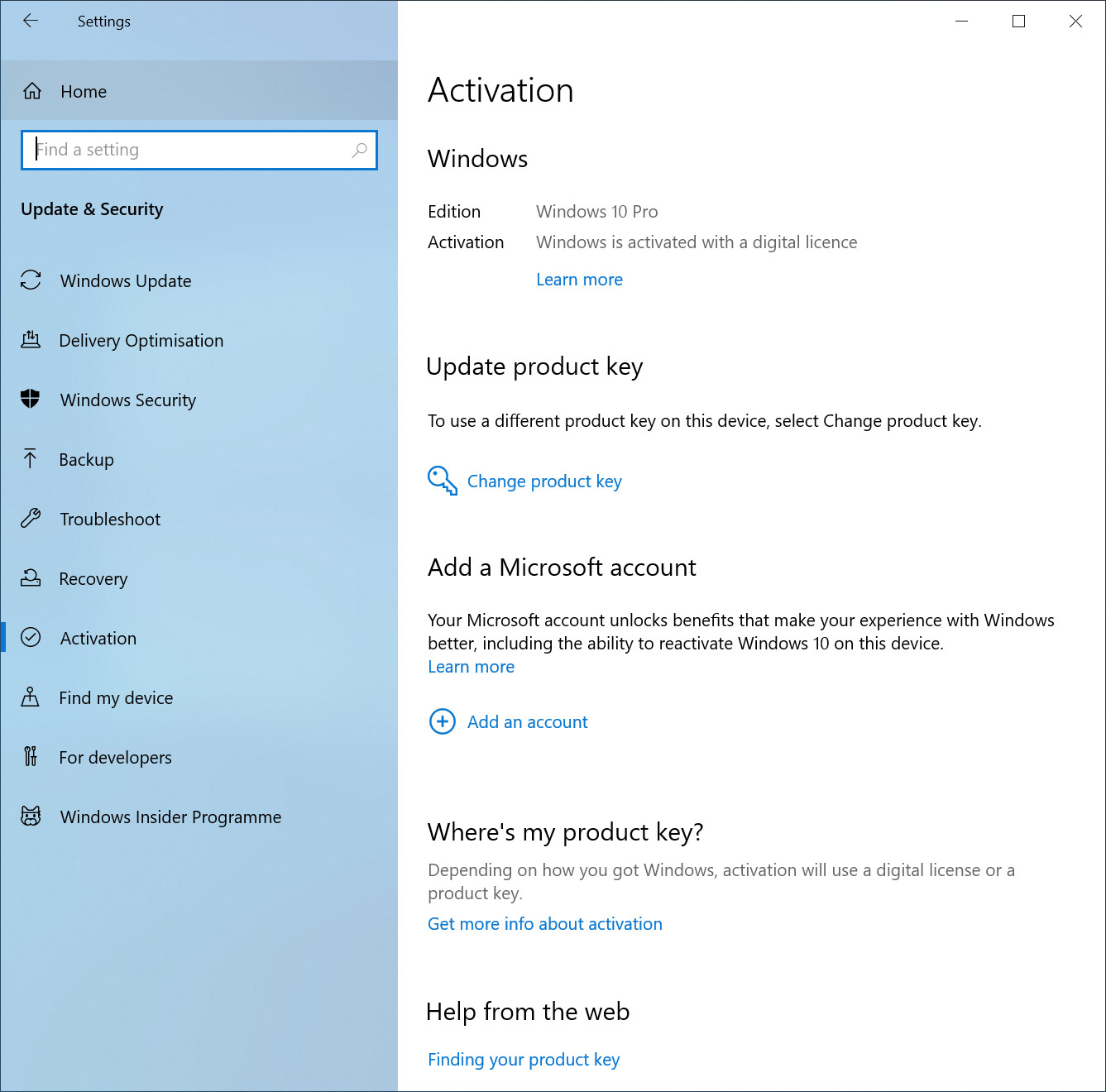Click Change product key link
This screenshot has height=1092, width=1106.
coord(544,481)
